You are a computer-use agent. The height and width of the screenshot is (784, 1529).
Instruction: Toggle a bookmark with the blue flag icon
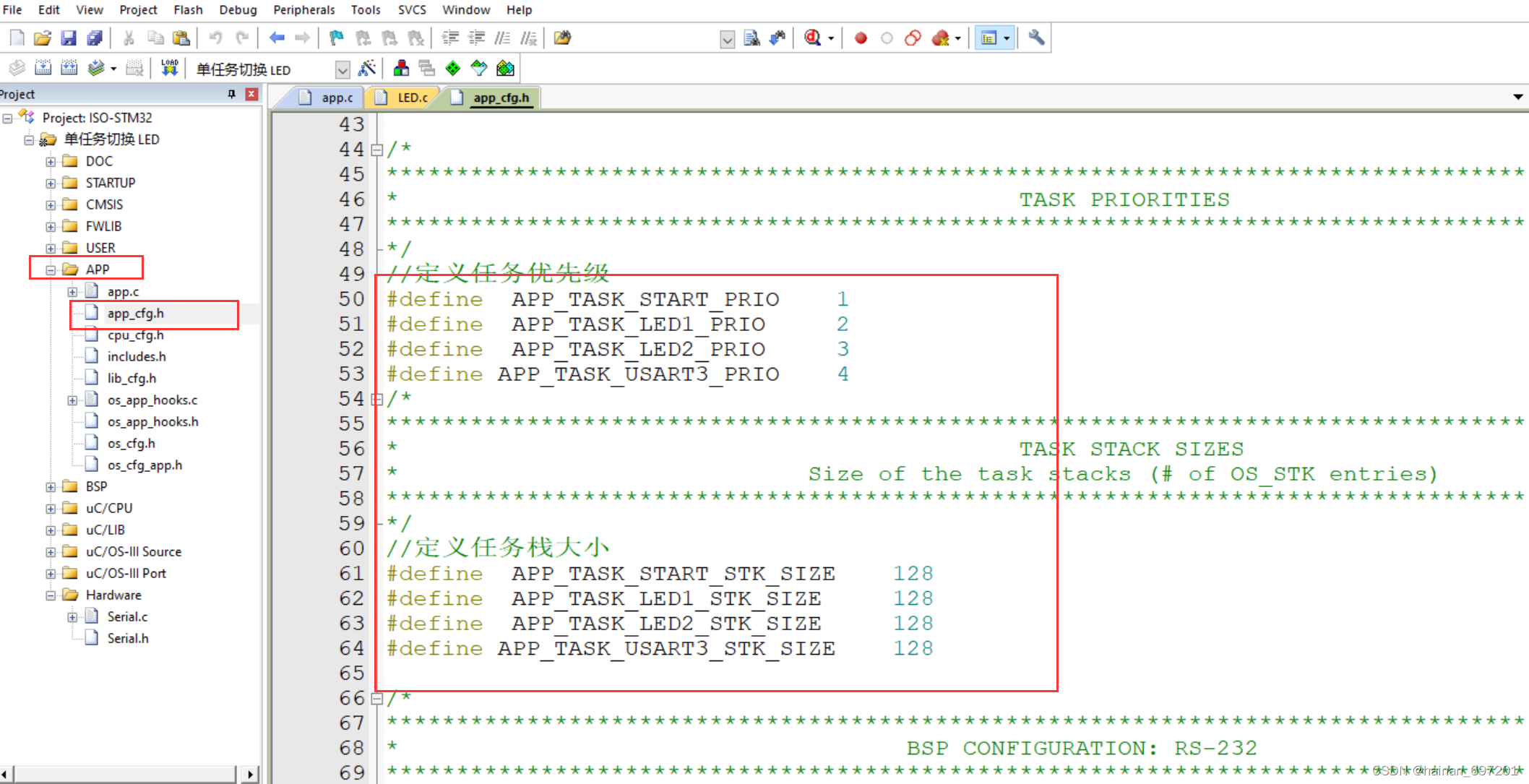click(337, 38)
